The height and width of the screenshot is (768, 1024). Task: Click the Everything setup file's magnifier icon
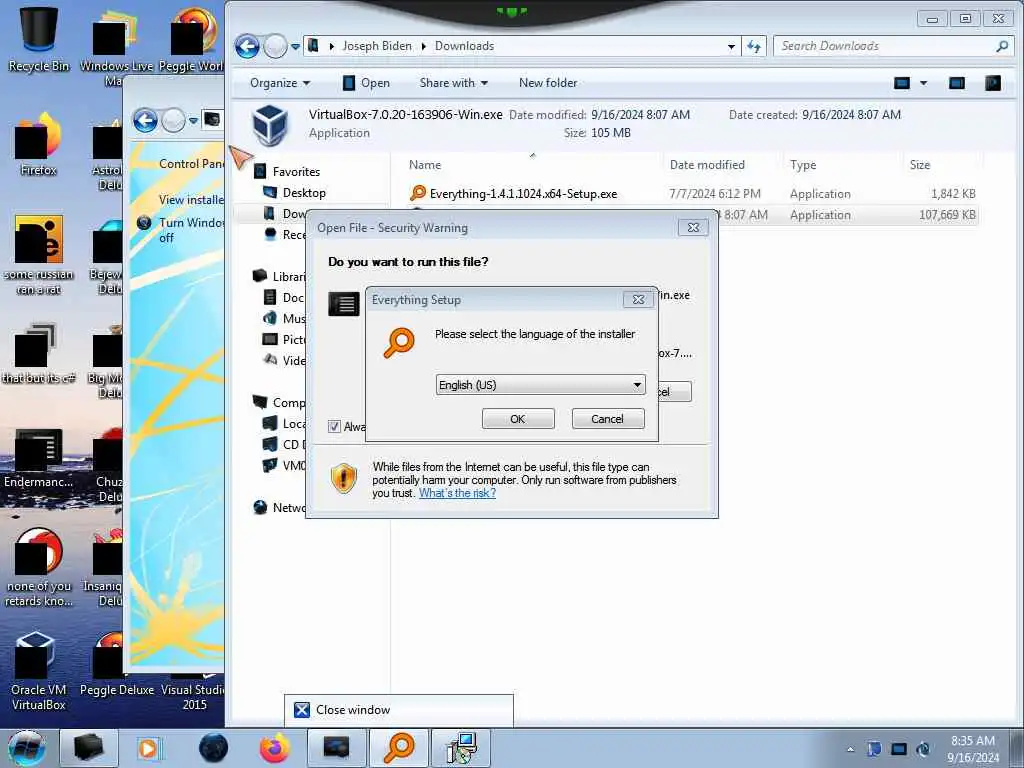coord(418,193)
